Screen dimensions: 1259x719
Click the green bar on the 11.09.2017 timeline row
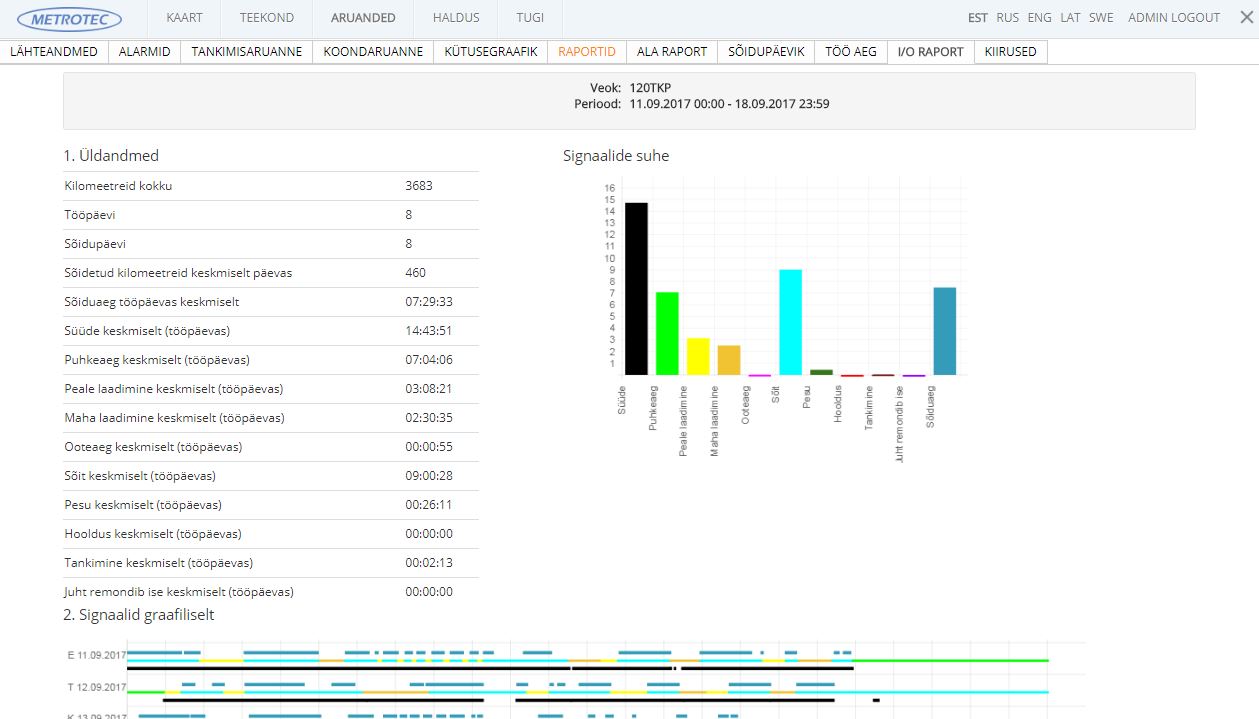[x=950, y=661]
